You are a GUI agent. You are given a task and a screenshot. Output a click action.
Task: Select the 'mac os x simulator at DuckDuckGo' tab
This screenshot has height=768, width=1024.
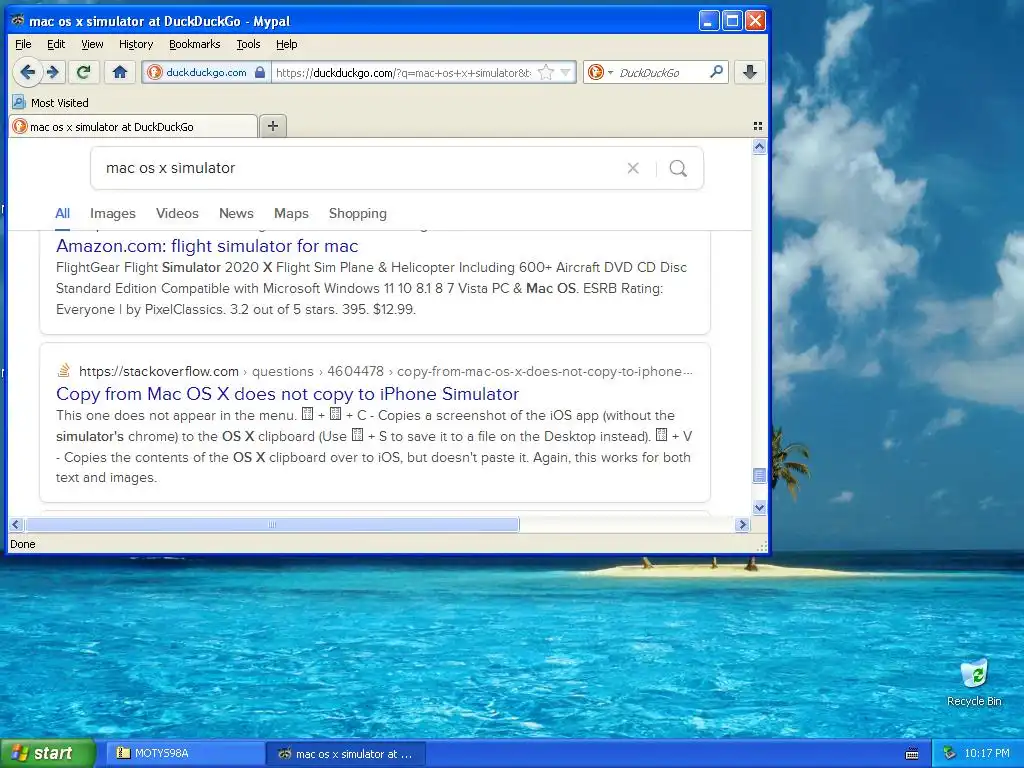point(133,127)
